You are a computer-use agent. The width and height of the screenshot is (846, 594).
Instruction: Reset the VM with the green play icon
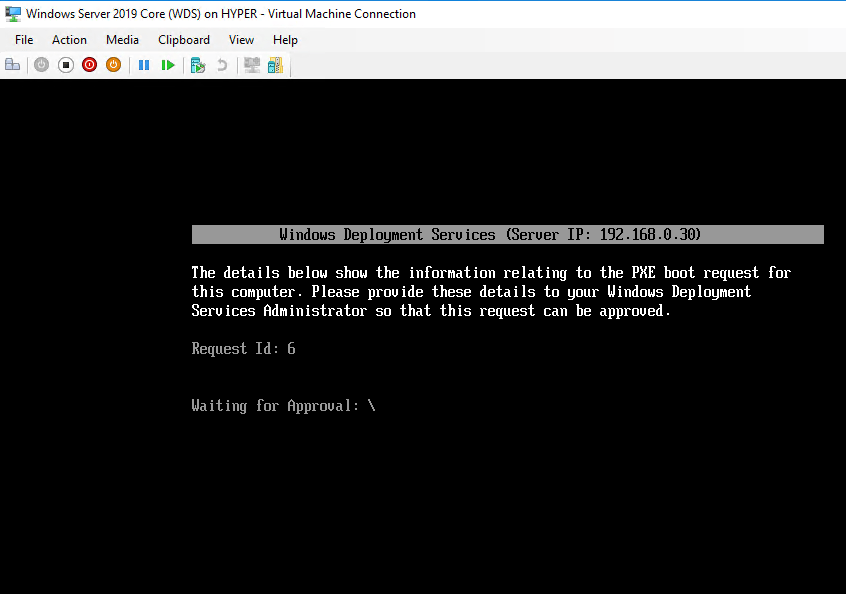coord(168,65)
